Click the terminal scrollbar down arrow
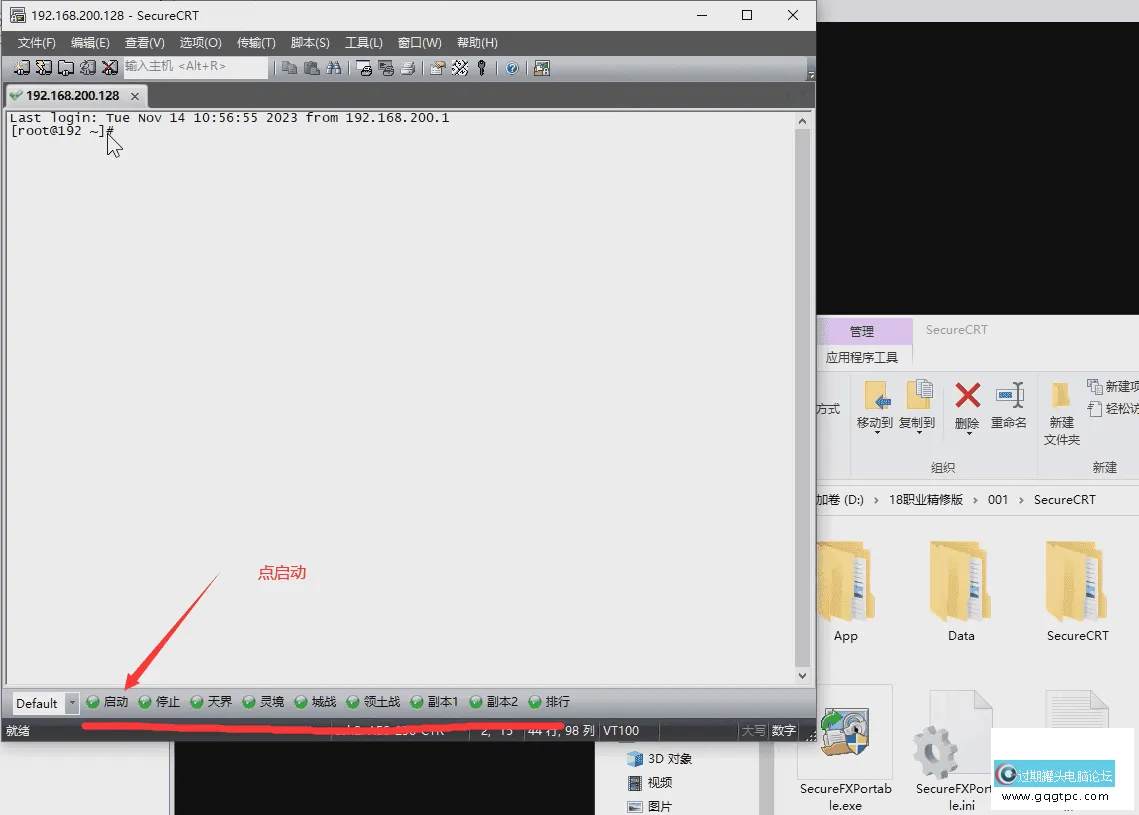1139x815 pixels. click(803, 675)
